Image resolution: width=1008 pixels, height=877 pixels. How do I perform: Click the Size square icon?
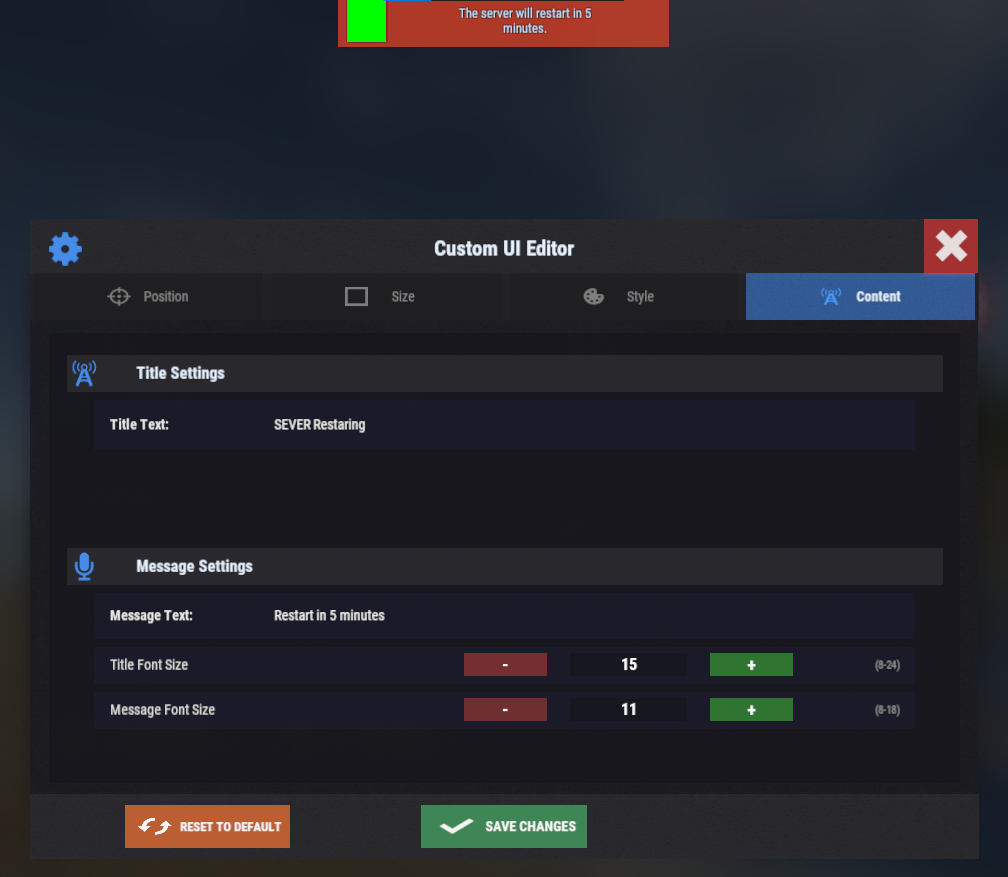tap(356, 296)
